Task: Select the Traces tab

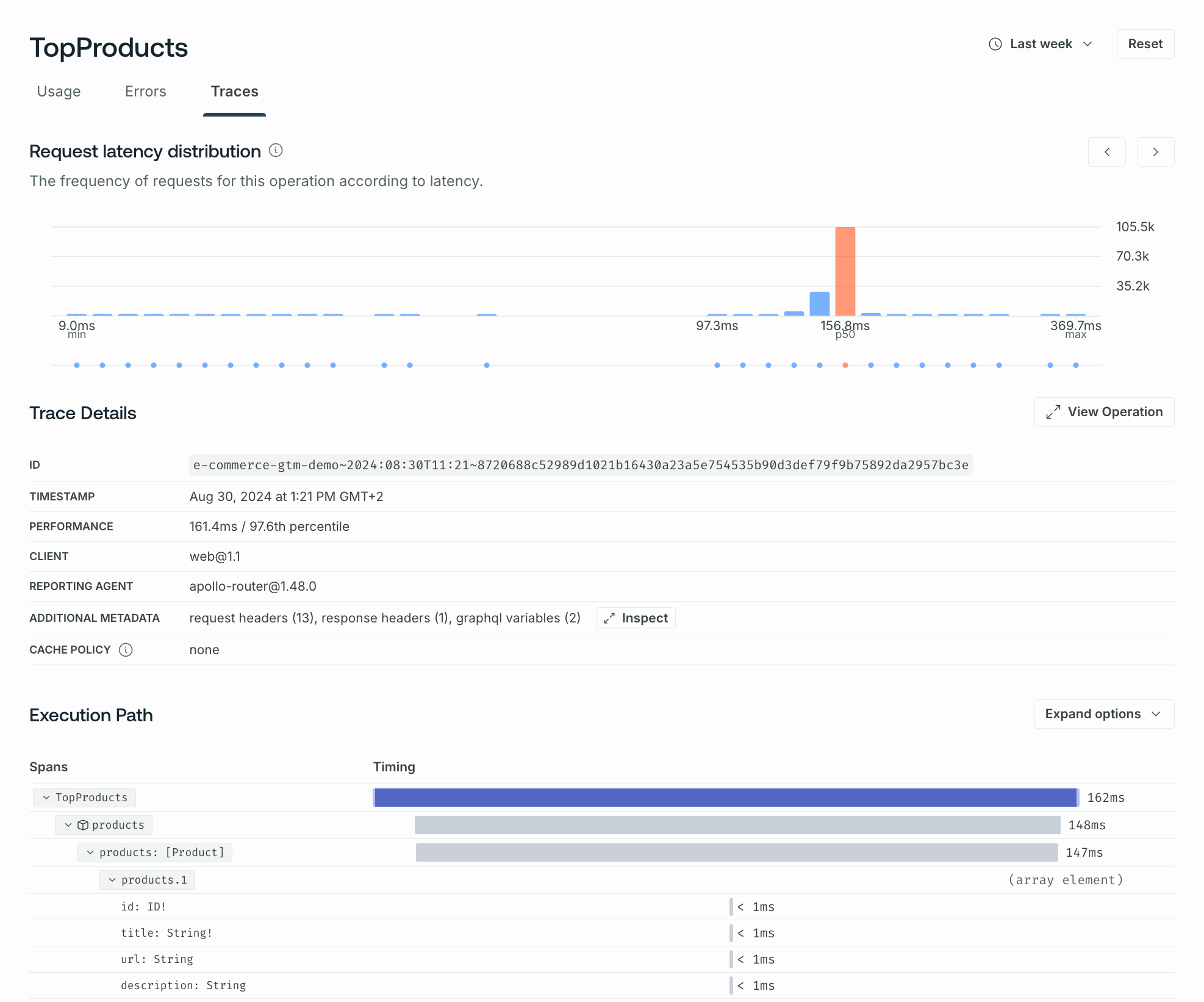Action: [x=234, y=92]
